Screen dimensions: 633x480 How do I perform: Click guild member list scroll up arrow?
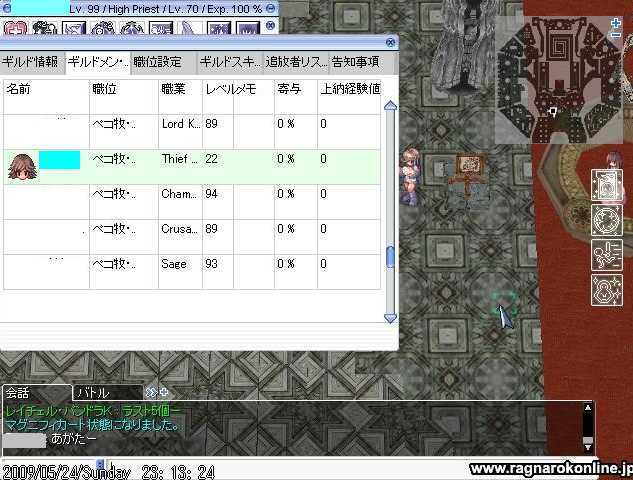pyautogui.click(x=390, y=106)
